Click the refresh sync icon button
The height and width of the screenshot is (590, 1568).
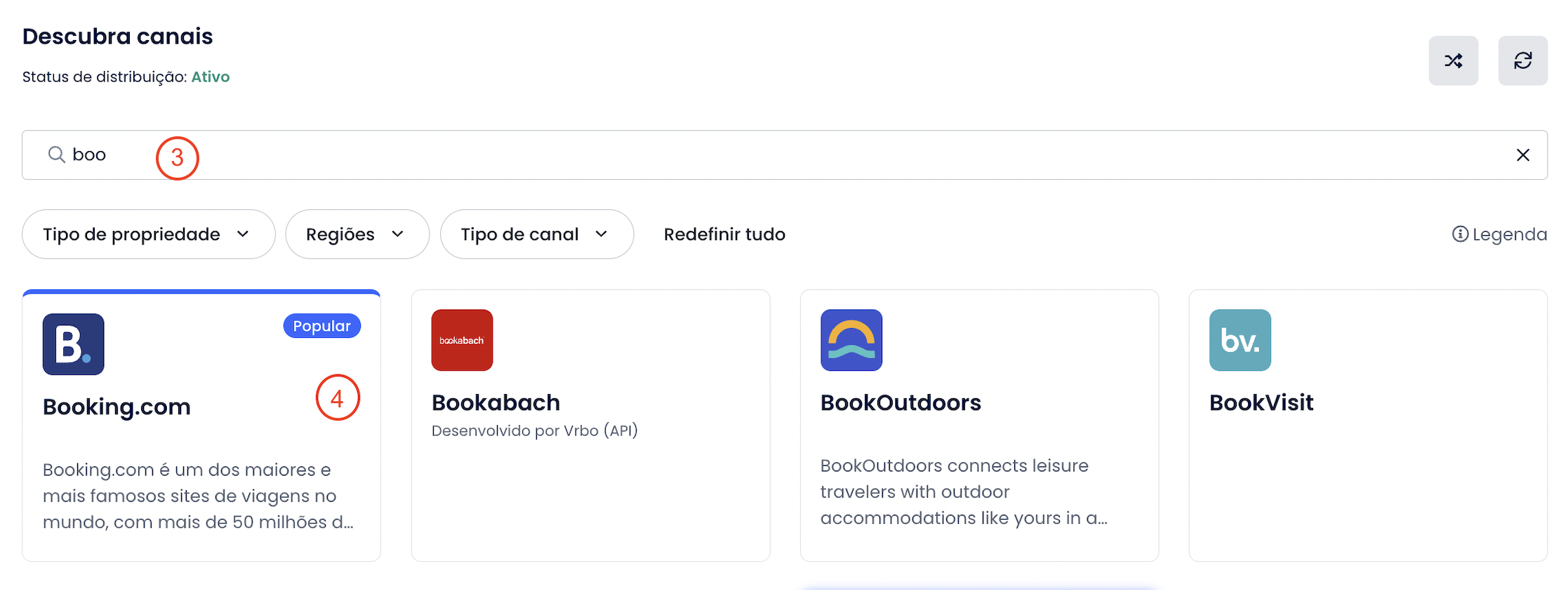(1522, 60)
